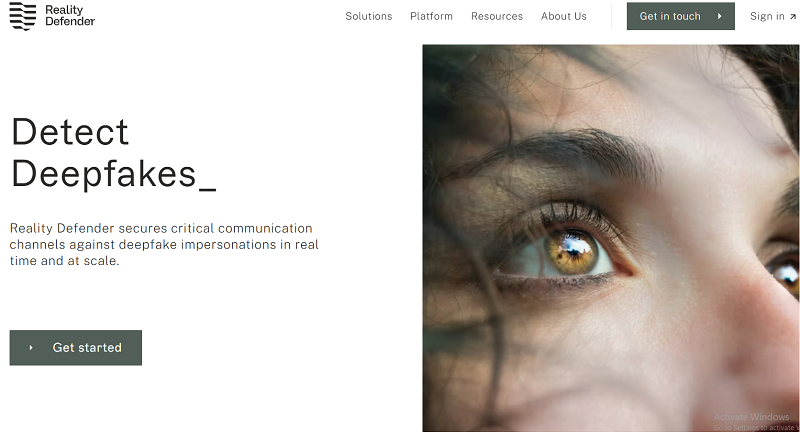
Task: Open the Solutions menu
Action: click(368, 16)
